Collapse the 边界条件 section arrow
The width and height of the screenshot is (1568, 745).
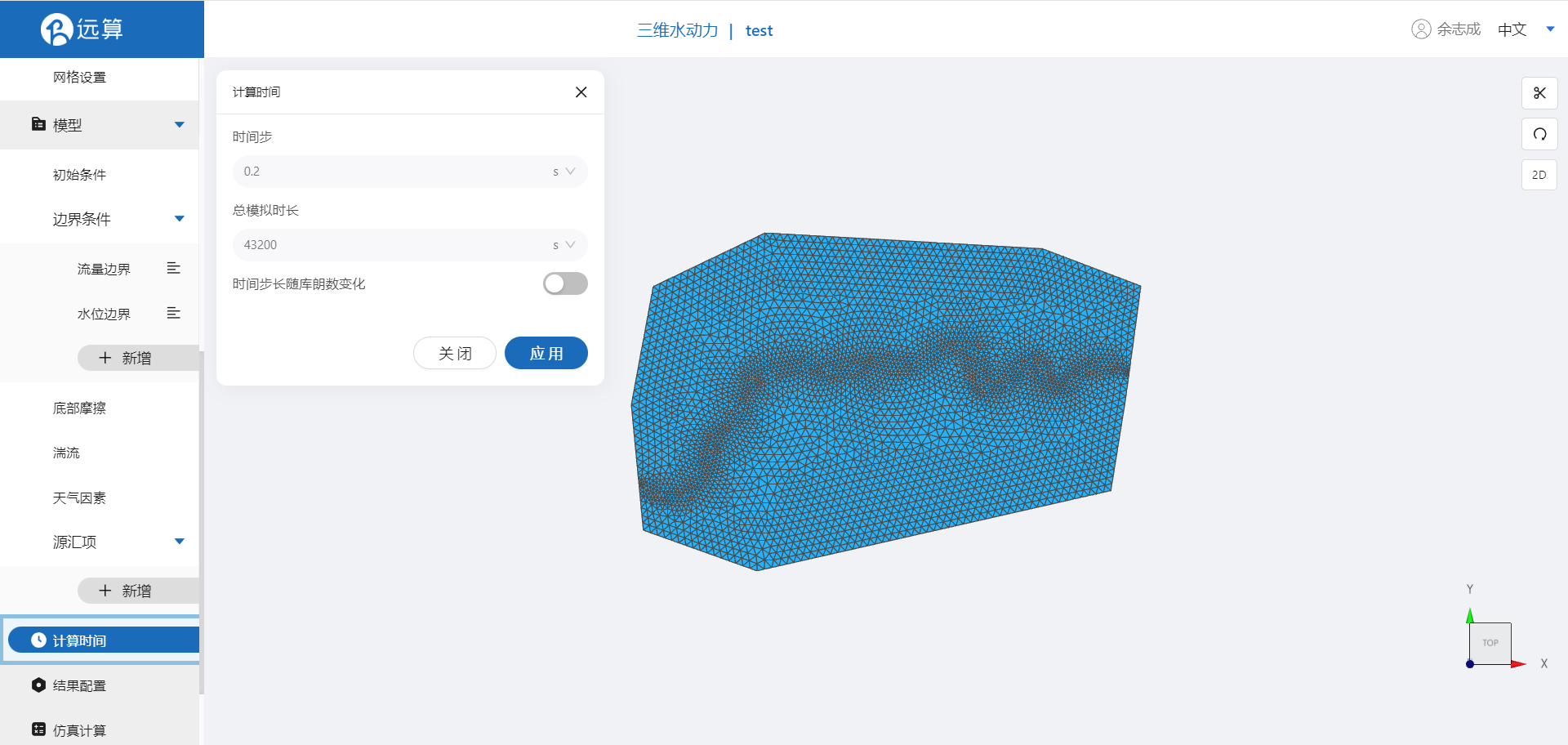pos(180,219)
